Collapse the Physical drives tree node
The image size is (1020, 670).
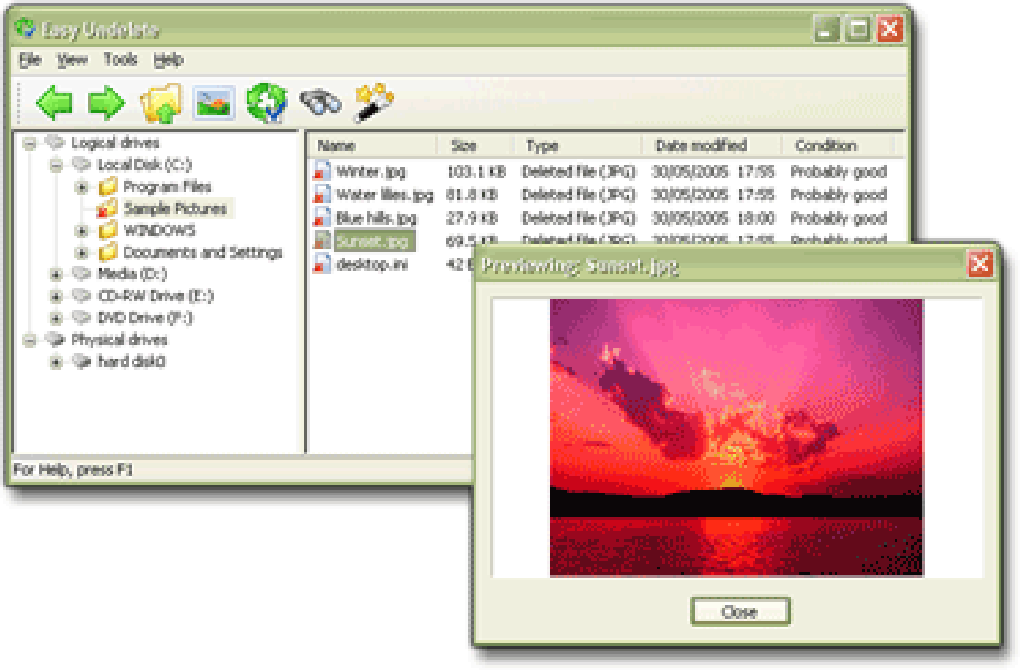29,340
